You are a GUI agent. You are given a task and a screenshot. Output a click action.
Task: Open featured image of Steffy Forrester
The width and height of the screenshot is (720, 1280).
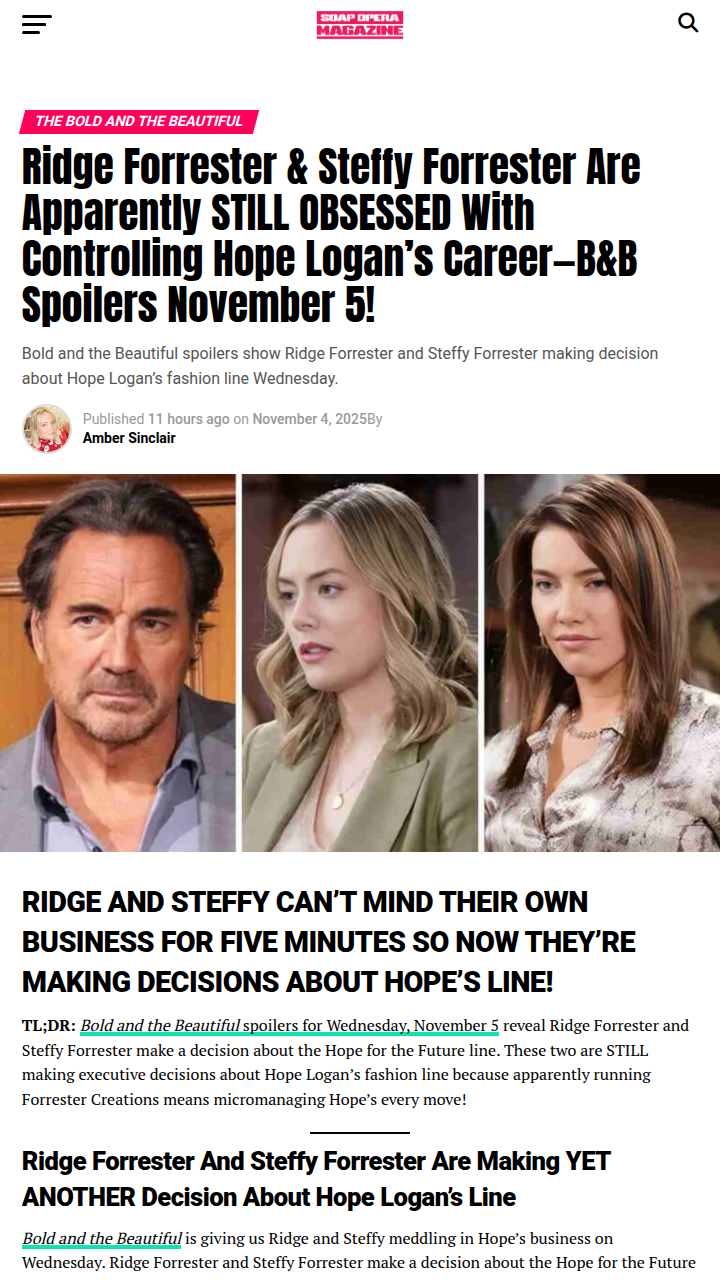tap(602, 663)
